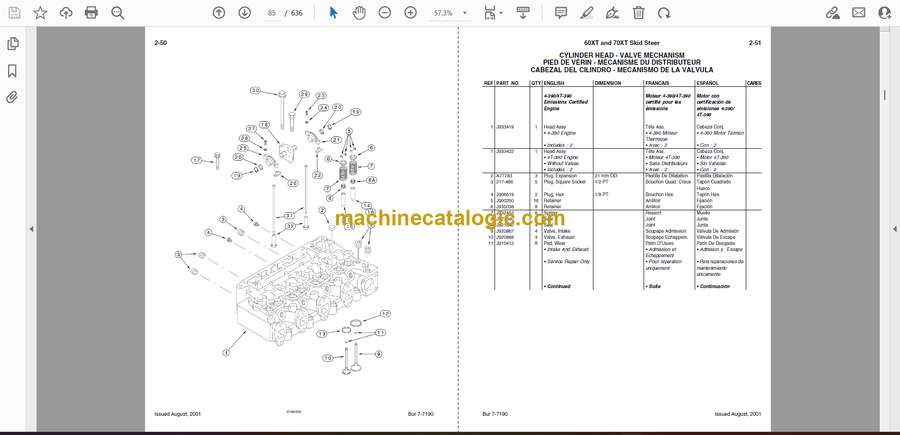Print the document
The width and height of the screenshot is (900, 435).
[x=91, y=13]
